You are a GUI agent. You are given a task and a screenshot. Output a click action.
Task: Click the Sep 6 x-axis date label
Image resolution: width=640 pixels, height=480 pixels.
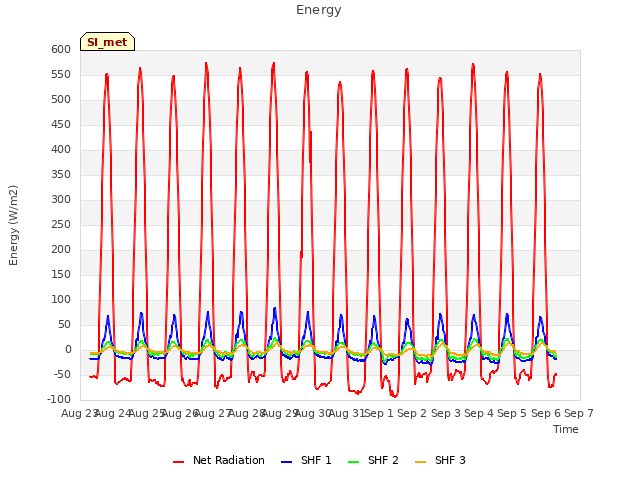click(x=546, y=413)
